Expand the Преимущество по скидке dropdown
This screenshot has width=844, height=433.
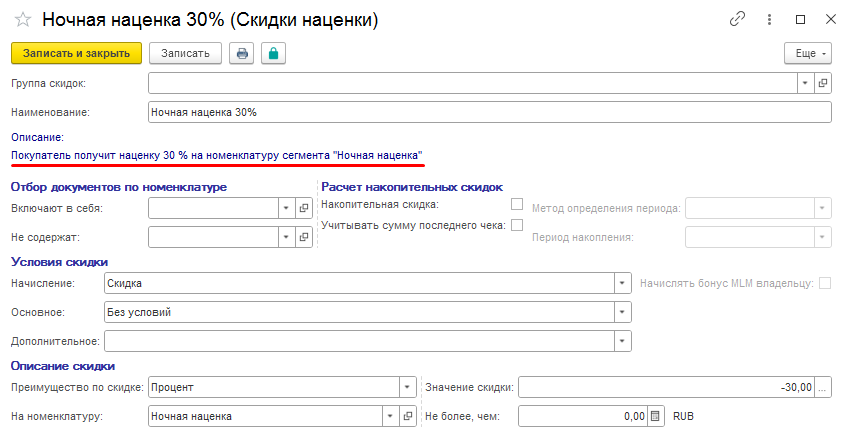coord(407,387)
